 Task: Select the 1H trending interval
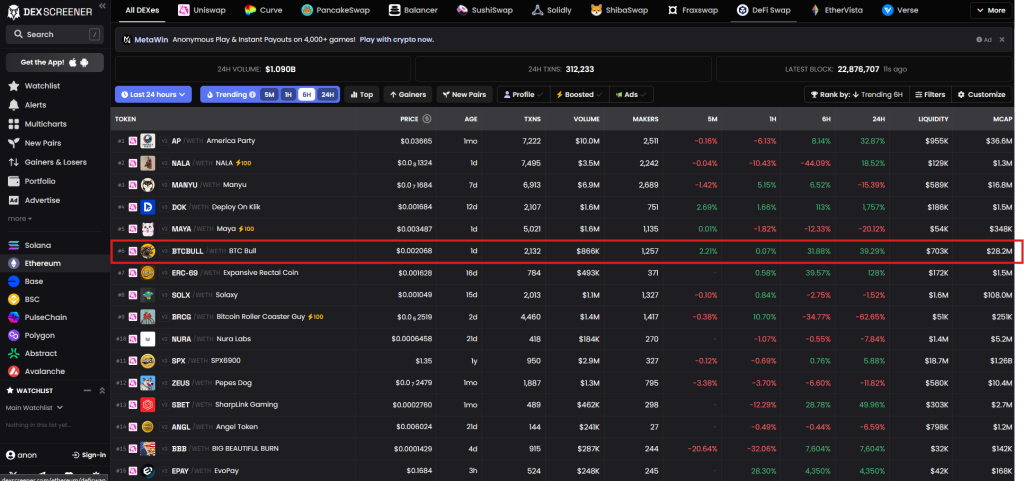coord(288,95)
